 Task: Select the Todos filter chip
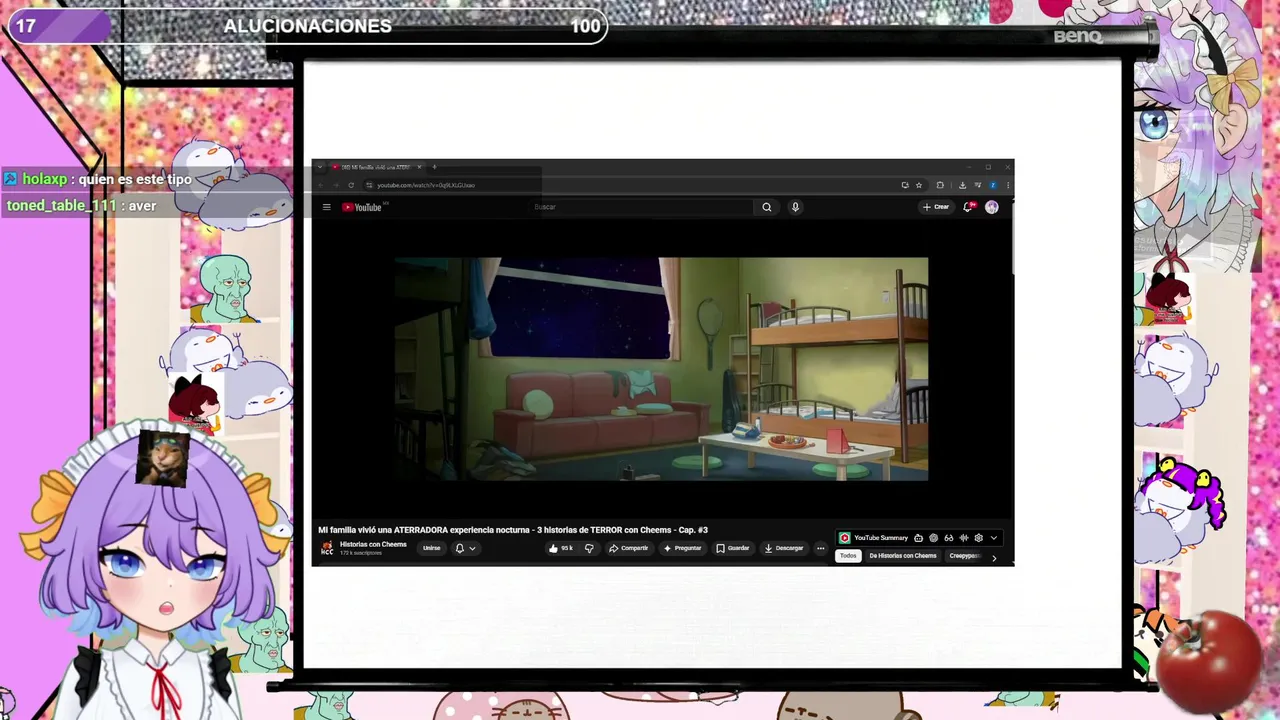coord(848,556)
